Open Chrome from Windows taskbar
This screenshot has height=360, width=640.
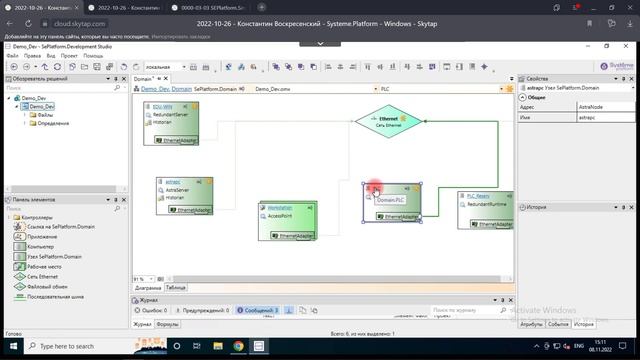coord(238,346)
